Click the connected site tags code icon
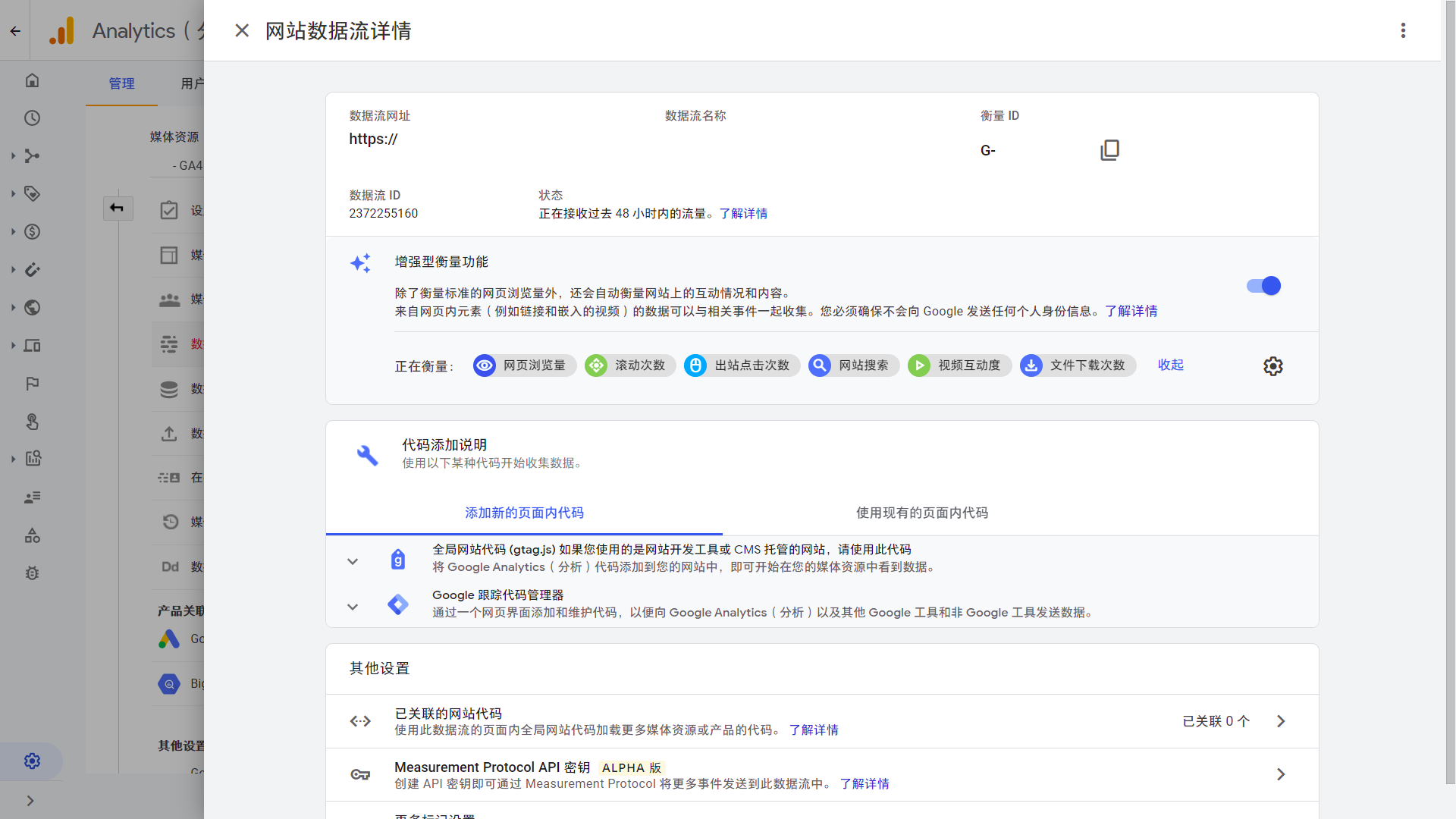1456x819 pixels. pyautogui.click(x=360, y=721)
